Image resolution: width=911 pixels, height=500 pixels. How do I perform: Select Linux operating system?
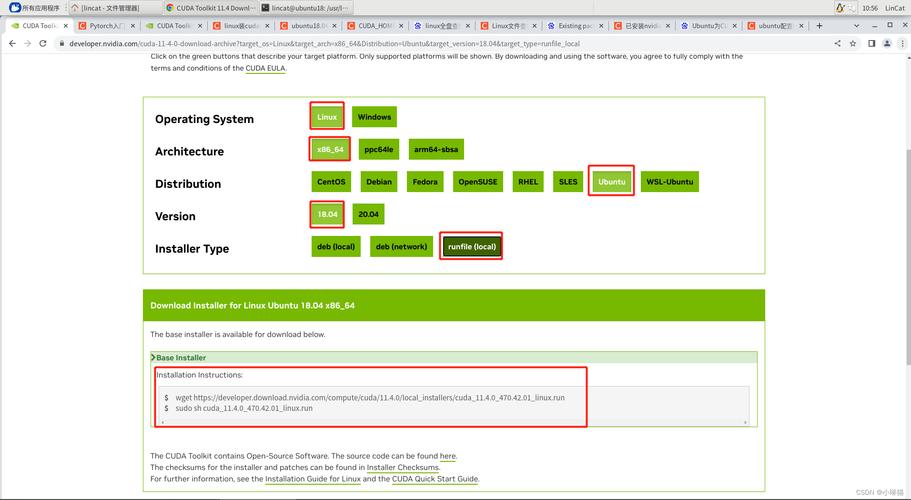(x=327, y=117)
